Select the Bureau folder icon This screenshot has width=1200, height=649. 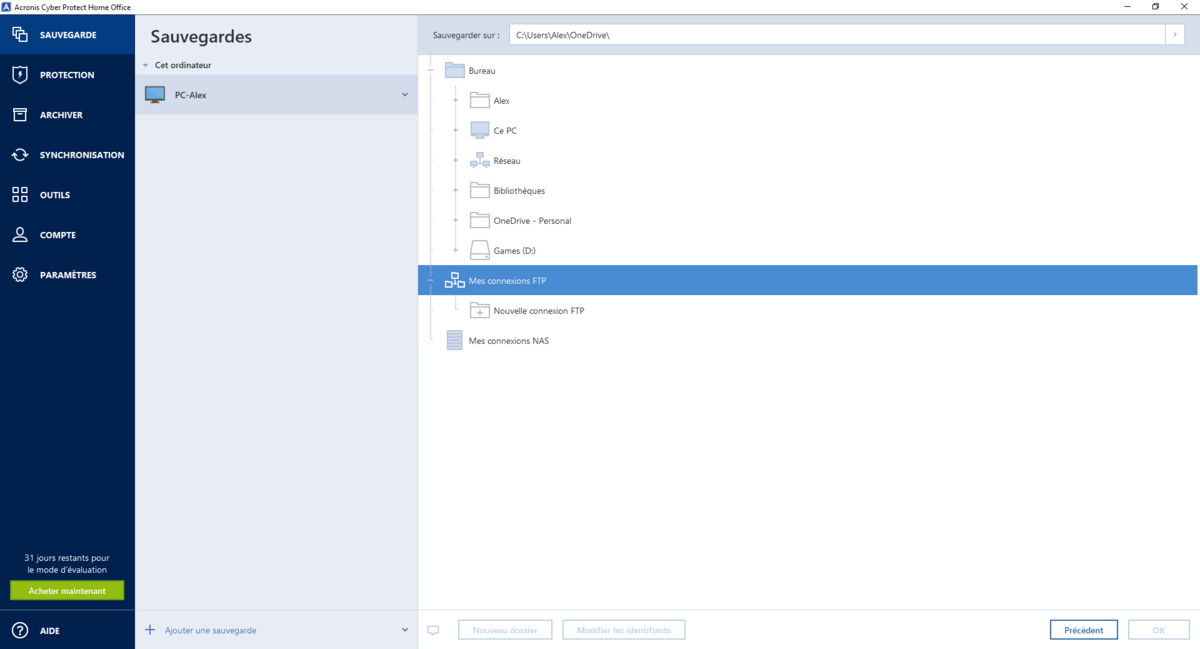[x=455, y=70]
